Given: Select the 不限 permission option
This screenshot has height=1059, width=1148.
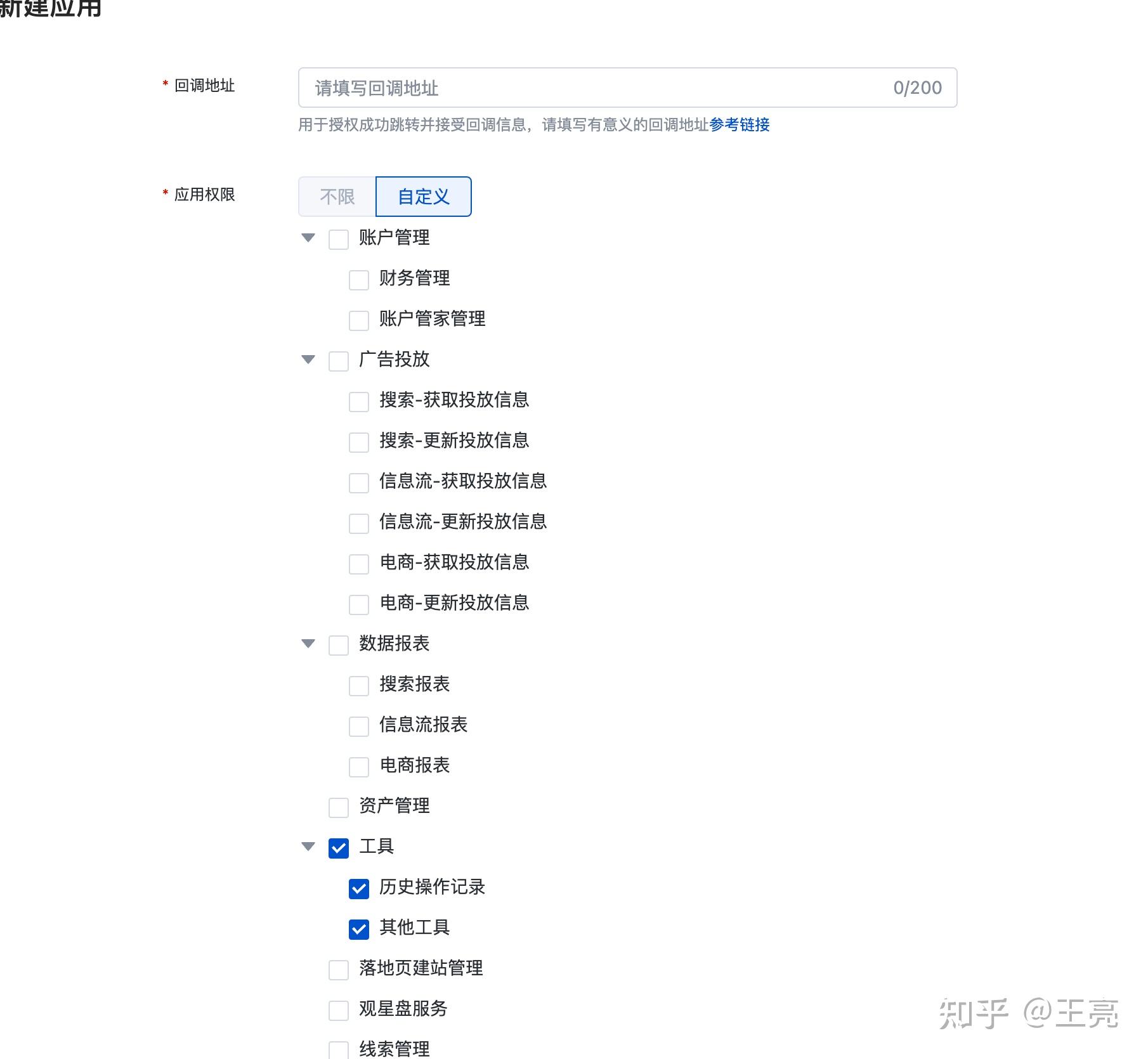Looking at the screenshot, I should 337,197.
